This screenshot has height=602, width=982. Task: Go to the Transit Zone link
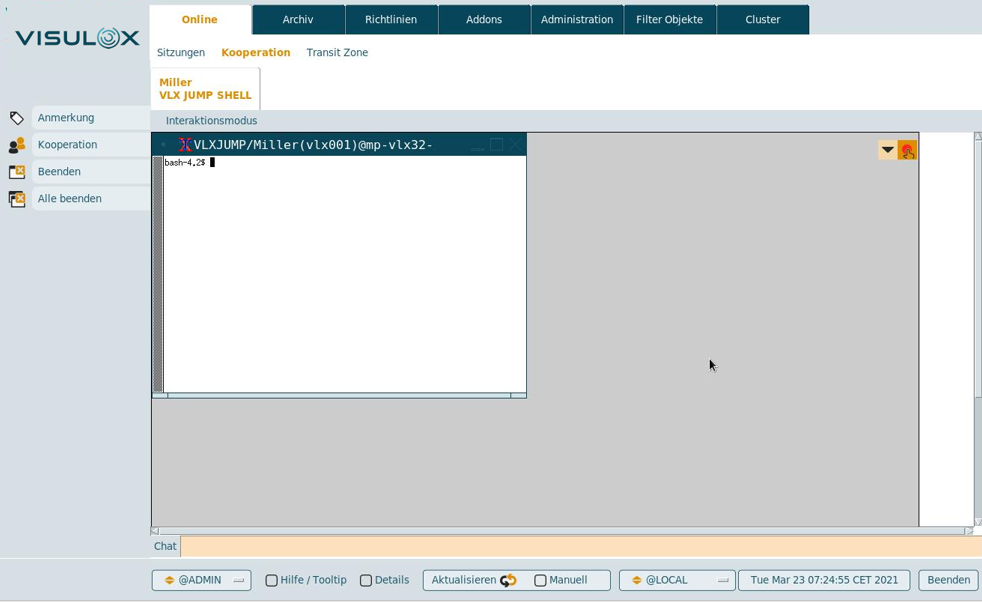point(337,52)
